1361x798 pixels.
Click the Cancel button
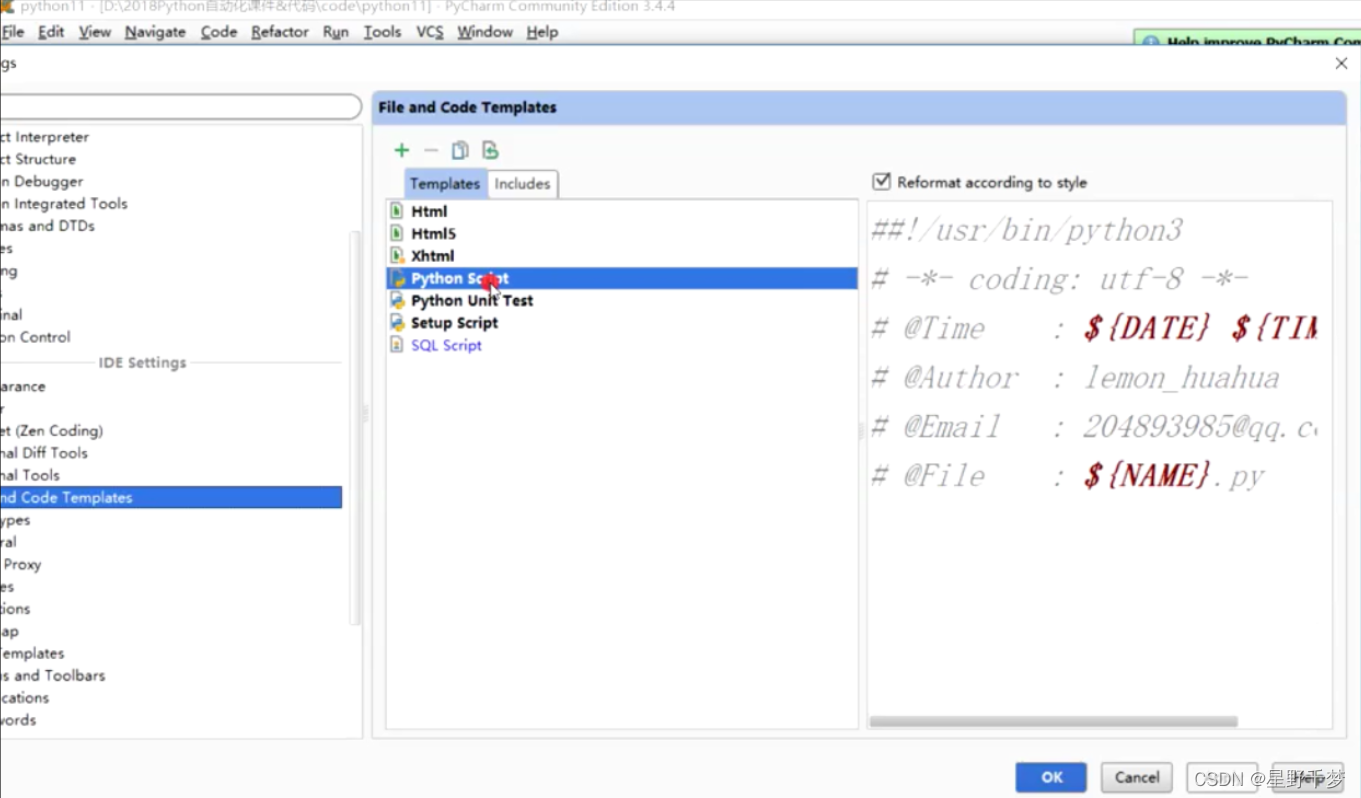pos(1137,777)
